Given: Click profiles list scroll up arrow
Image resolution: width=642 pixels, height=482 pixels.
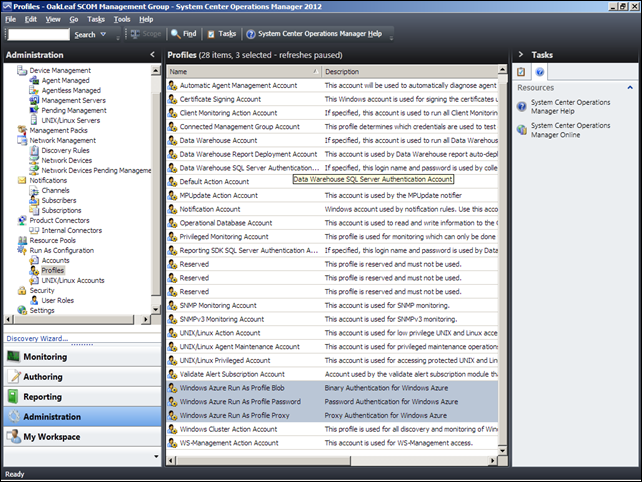Looking at the screenshot, I should [502, 69].
